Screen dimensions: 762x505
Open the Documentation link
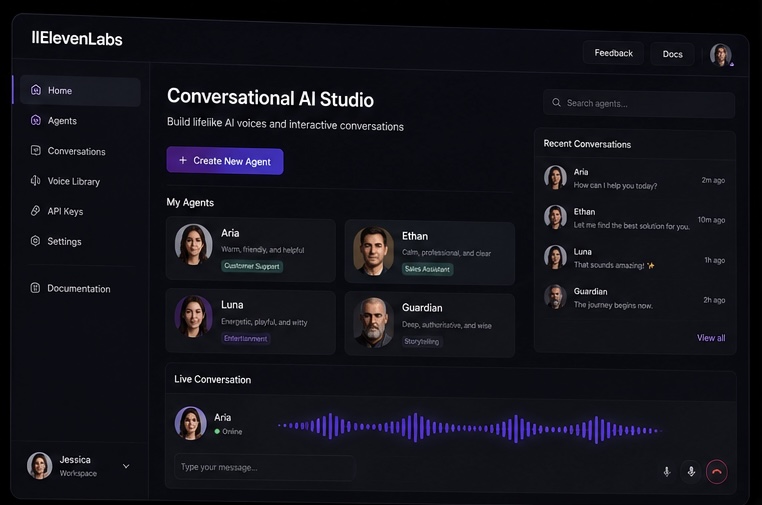click(x=79, y=289)
